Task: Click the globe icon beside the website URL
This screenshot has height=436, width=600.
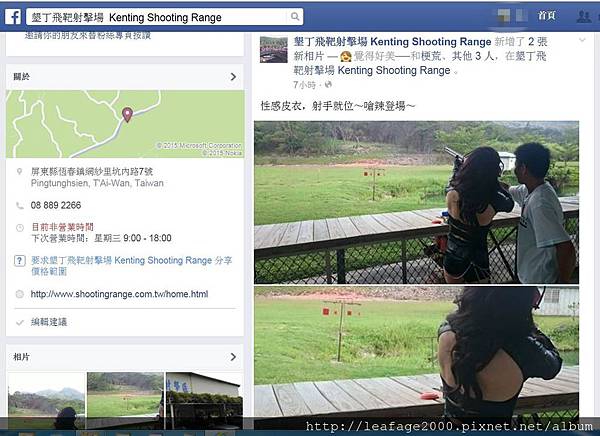Action: (x=20, y=294)
